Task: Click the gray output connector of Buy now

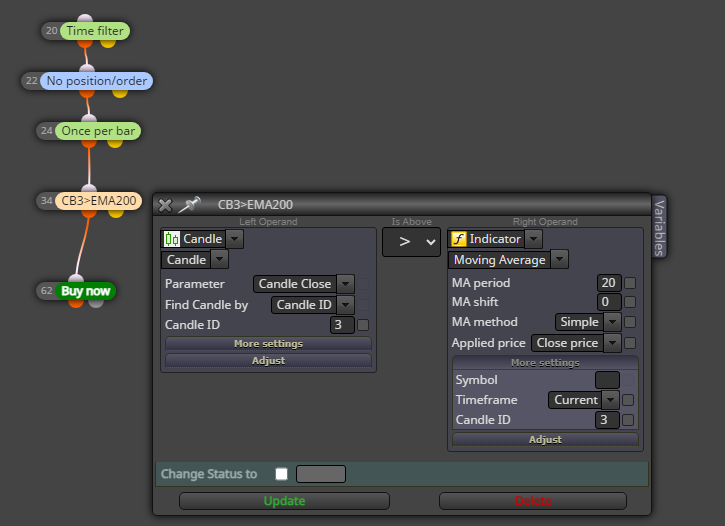Action: 96,304
